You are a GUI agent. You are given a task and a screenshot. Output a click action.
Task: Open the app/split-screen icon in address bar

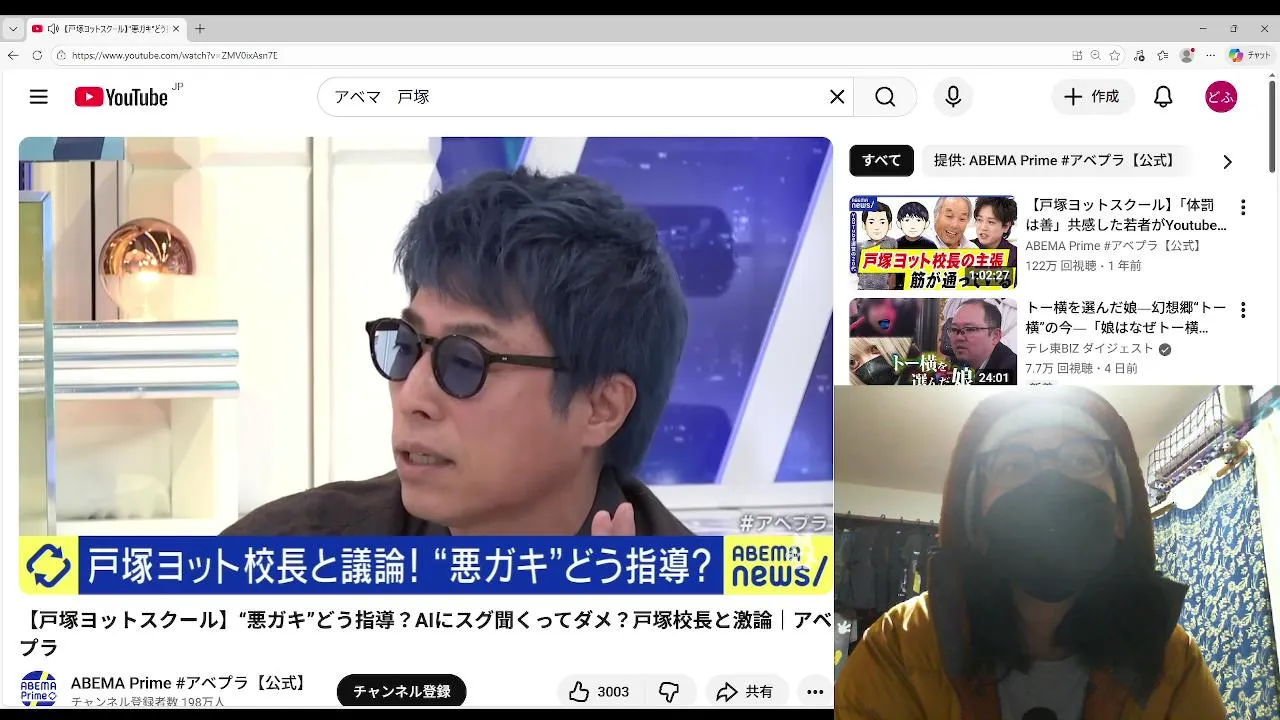1077,55
